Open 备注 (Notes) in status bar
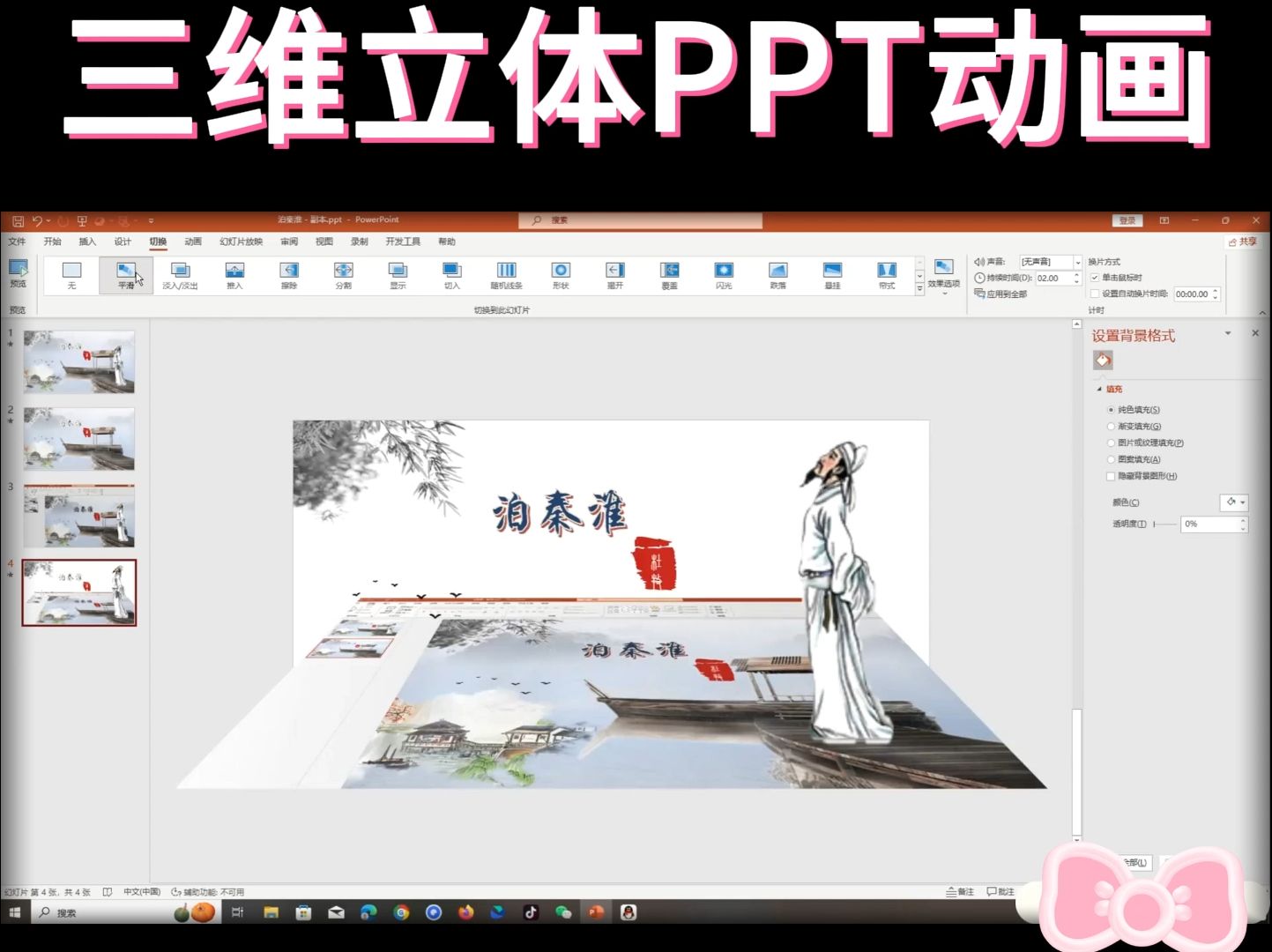The height and width of the screenshot is (952, 1272). tap(960, 892)
